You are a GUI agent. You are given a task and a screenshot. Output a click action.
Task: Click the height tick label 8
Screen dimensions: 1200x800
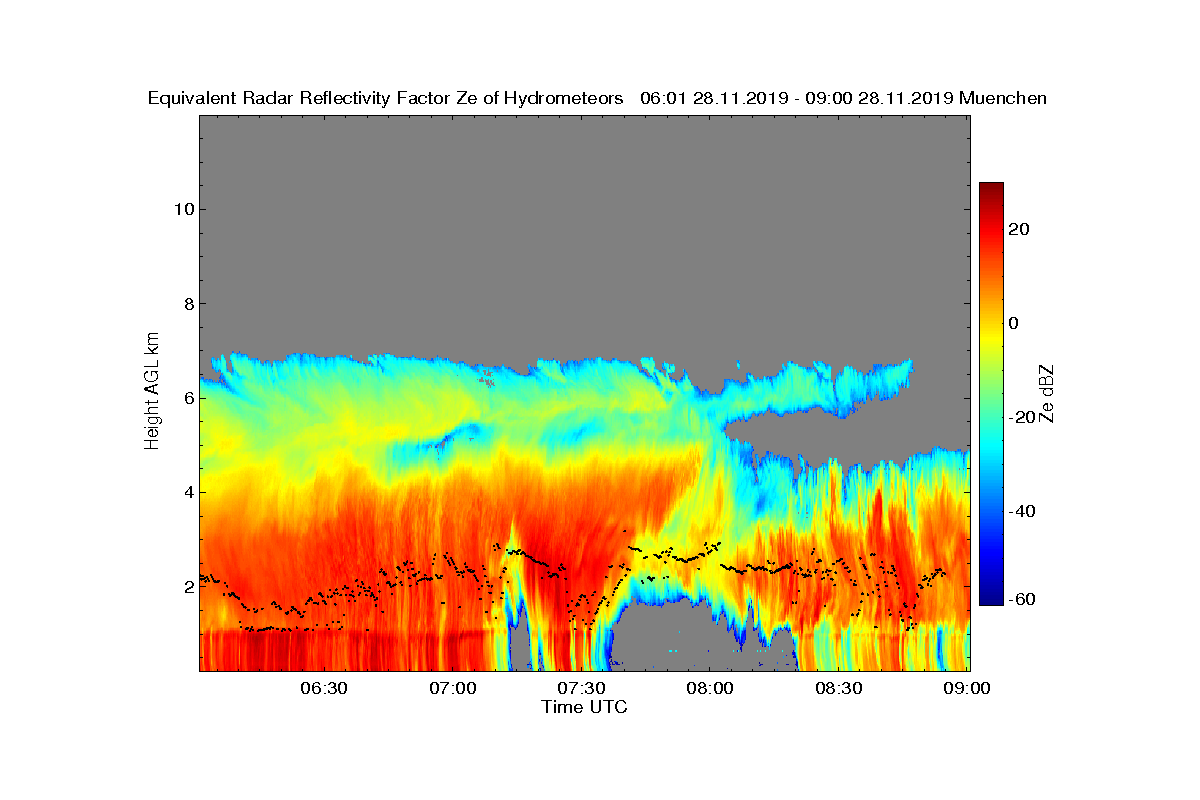point(187,304)
